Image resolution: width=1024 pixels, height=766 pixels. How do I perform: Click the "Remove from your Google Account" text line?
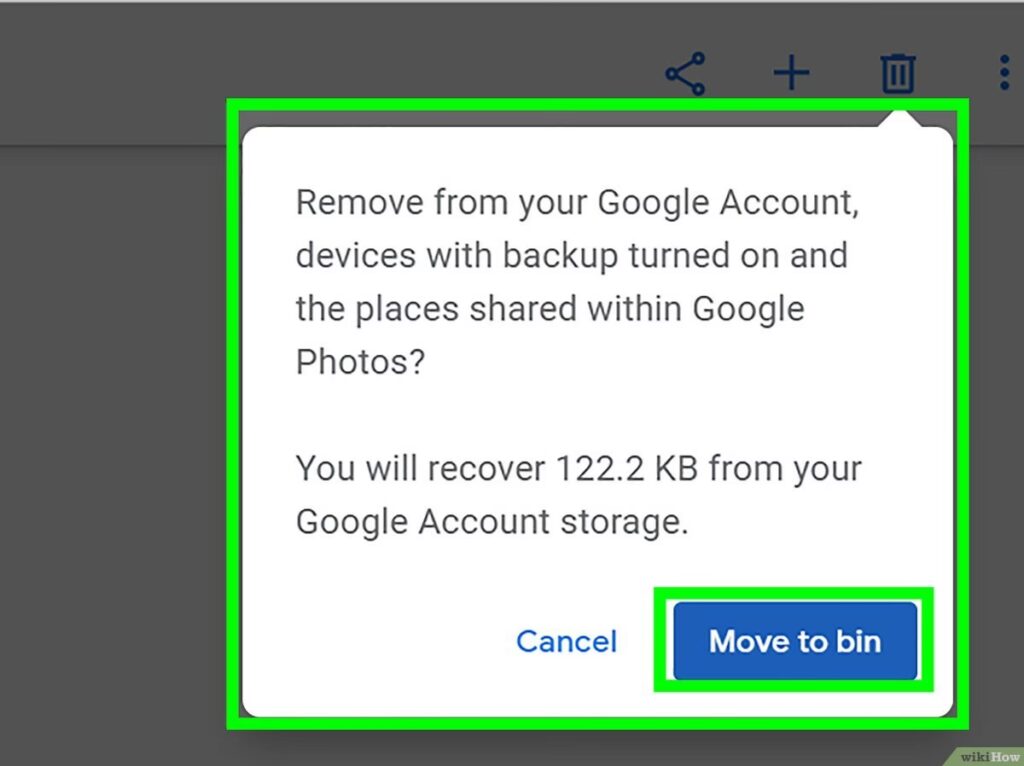tap(578, 203)
